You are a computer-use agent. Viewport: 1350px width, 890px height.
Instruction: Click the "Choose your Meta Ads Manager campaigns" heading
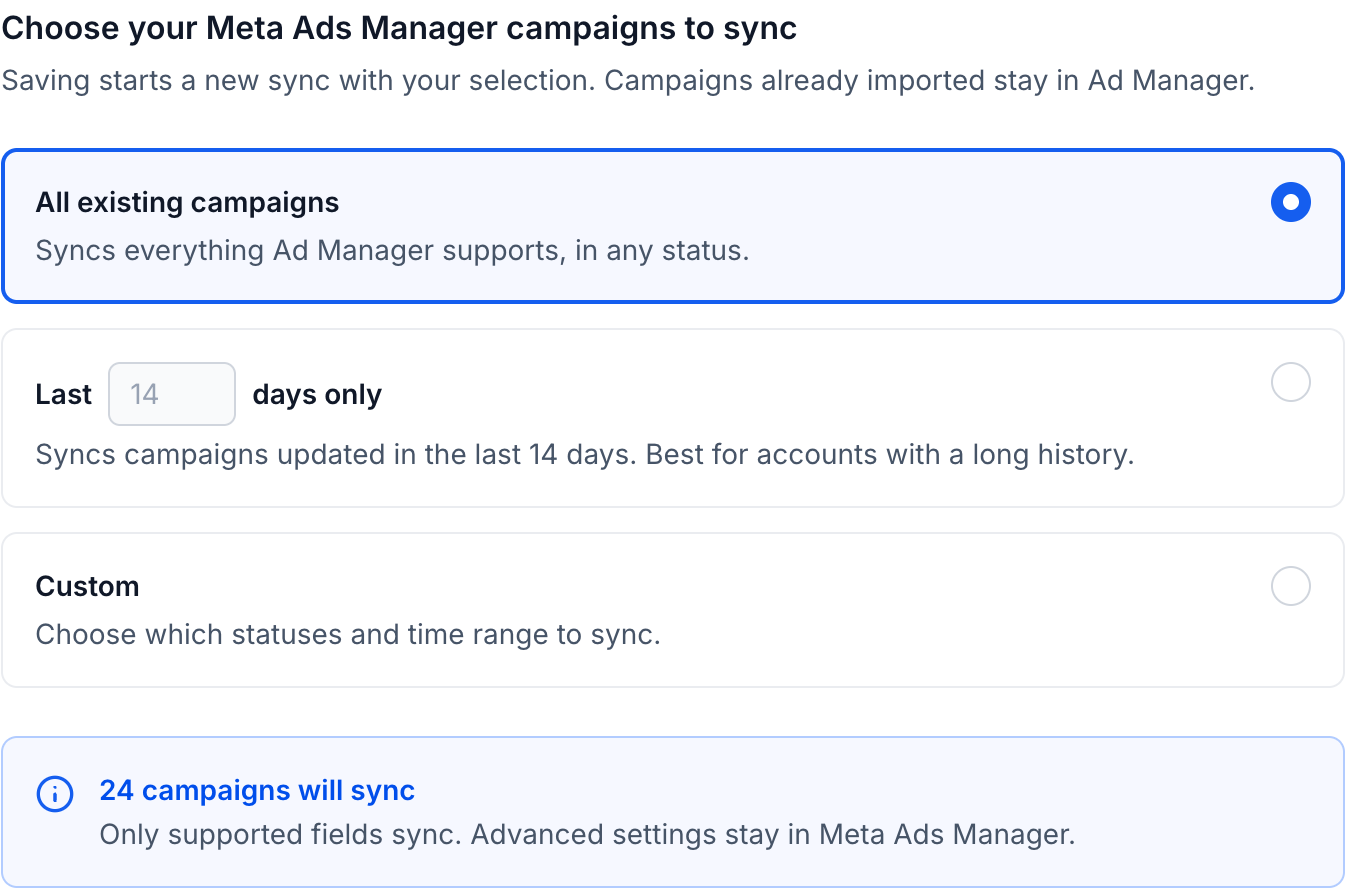(x=399, y=28)
